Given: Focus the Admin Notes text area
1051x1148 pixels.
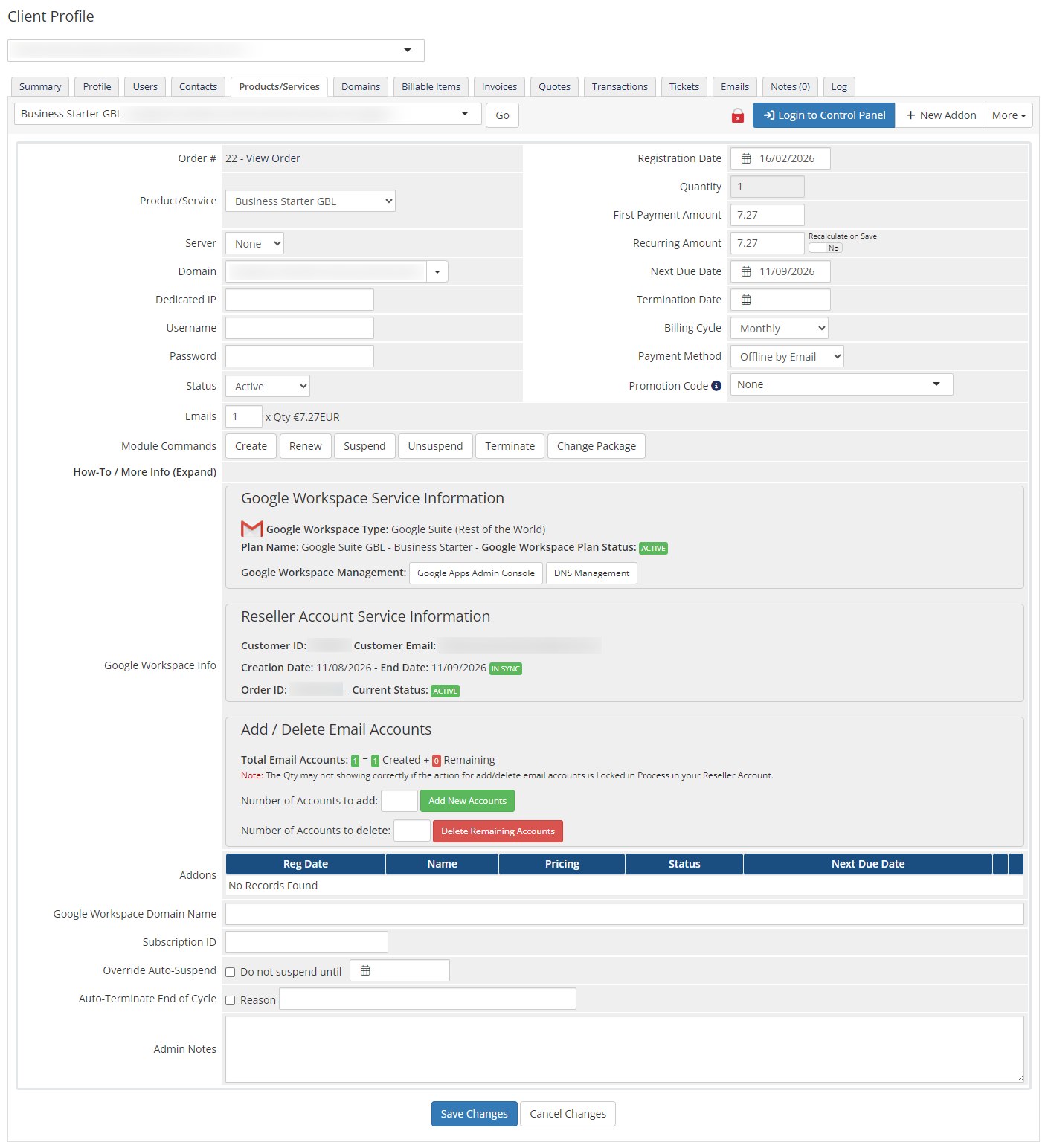Looking at the screenshot, I should pyautogui.click(x=625, y=1049).
